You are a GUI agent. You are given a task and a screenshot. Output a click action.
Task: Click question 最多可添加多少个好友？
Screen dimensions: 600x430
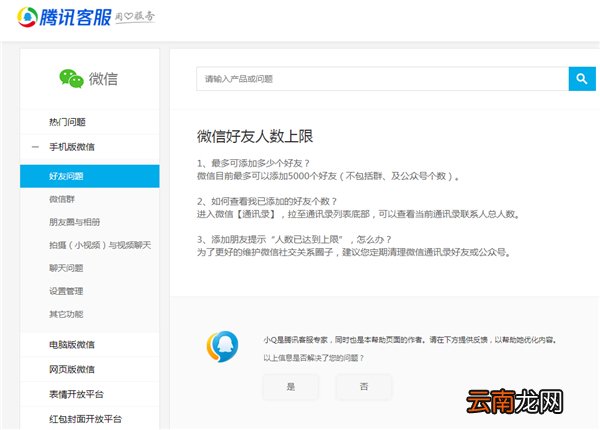click(253, 163)
